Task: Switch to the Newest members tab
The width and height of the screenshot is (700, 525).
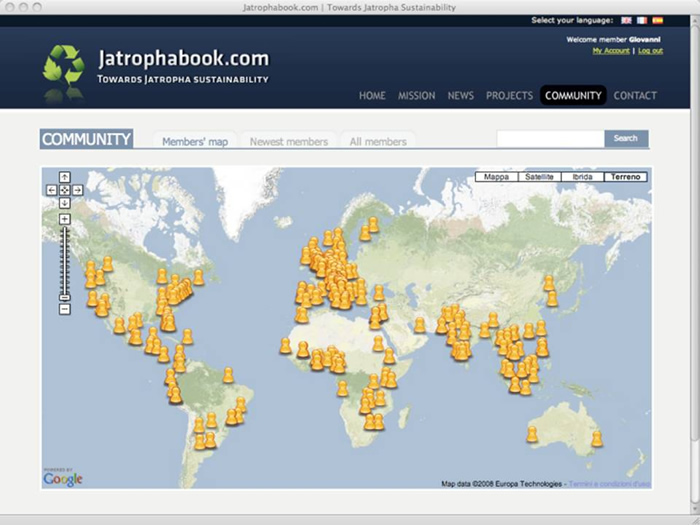Action: (289, 141)
